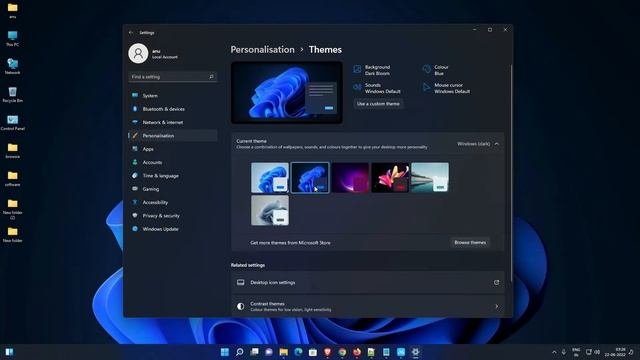Open Windows Update page

(173, 229)
